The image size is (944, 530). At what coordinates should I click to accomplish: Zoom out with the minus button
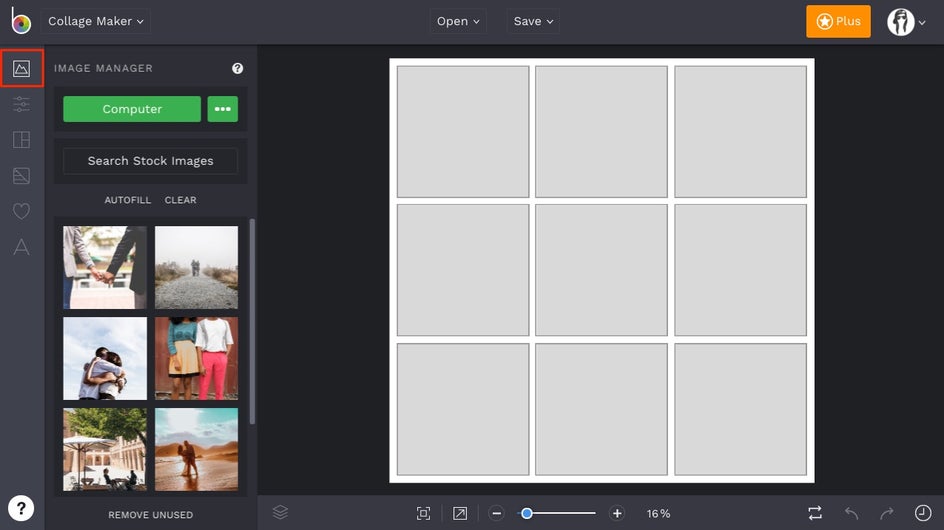tap(496, 513)
